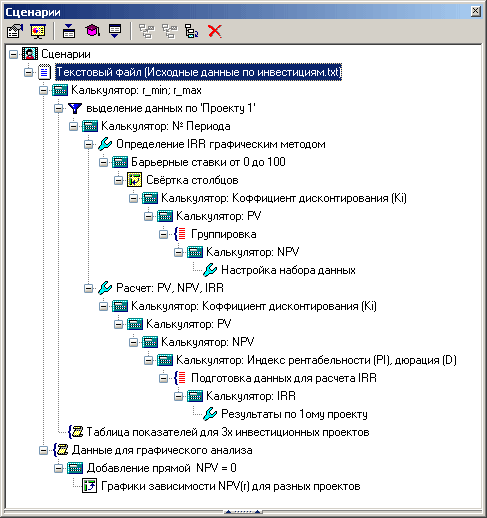The image size is (487, 518).
Task: Click the bottom panel splitter arrows
Action: pyautogui.click(x=243, y=512)
